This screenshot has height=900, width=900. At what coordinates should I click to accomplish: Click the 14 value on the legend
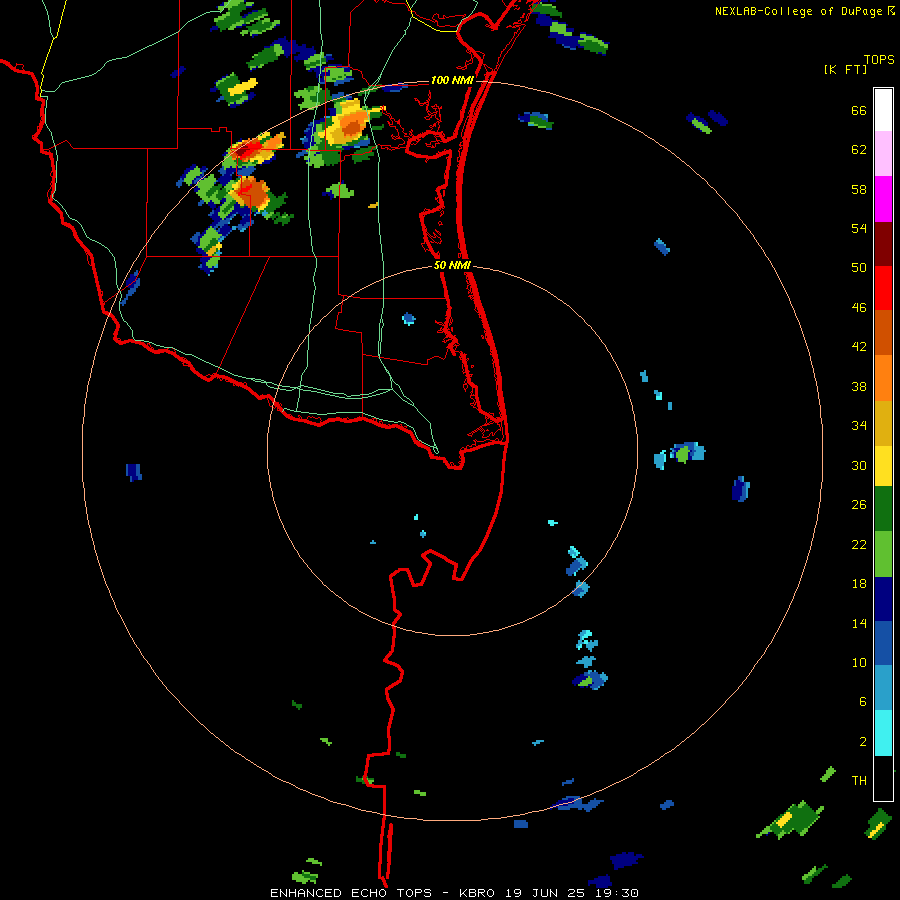point(859,623)
